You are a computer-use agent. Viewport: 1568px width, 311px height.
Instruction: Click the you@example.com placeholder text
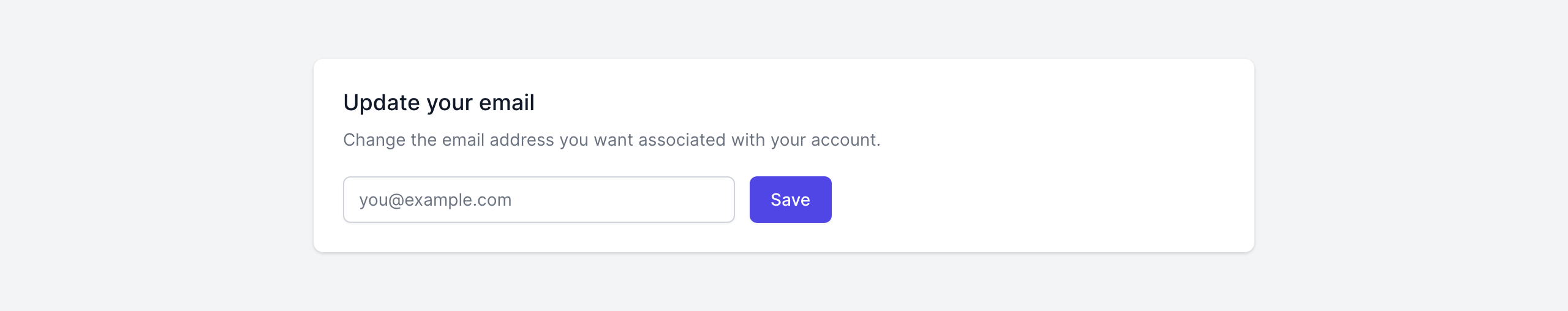[x=435, y=200]
